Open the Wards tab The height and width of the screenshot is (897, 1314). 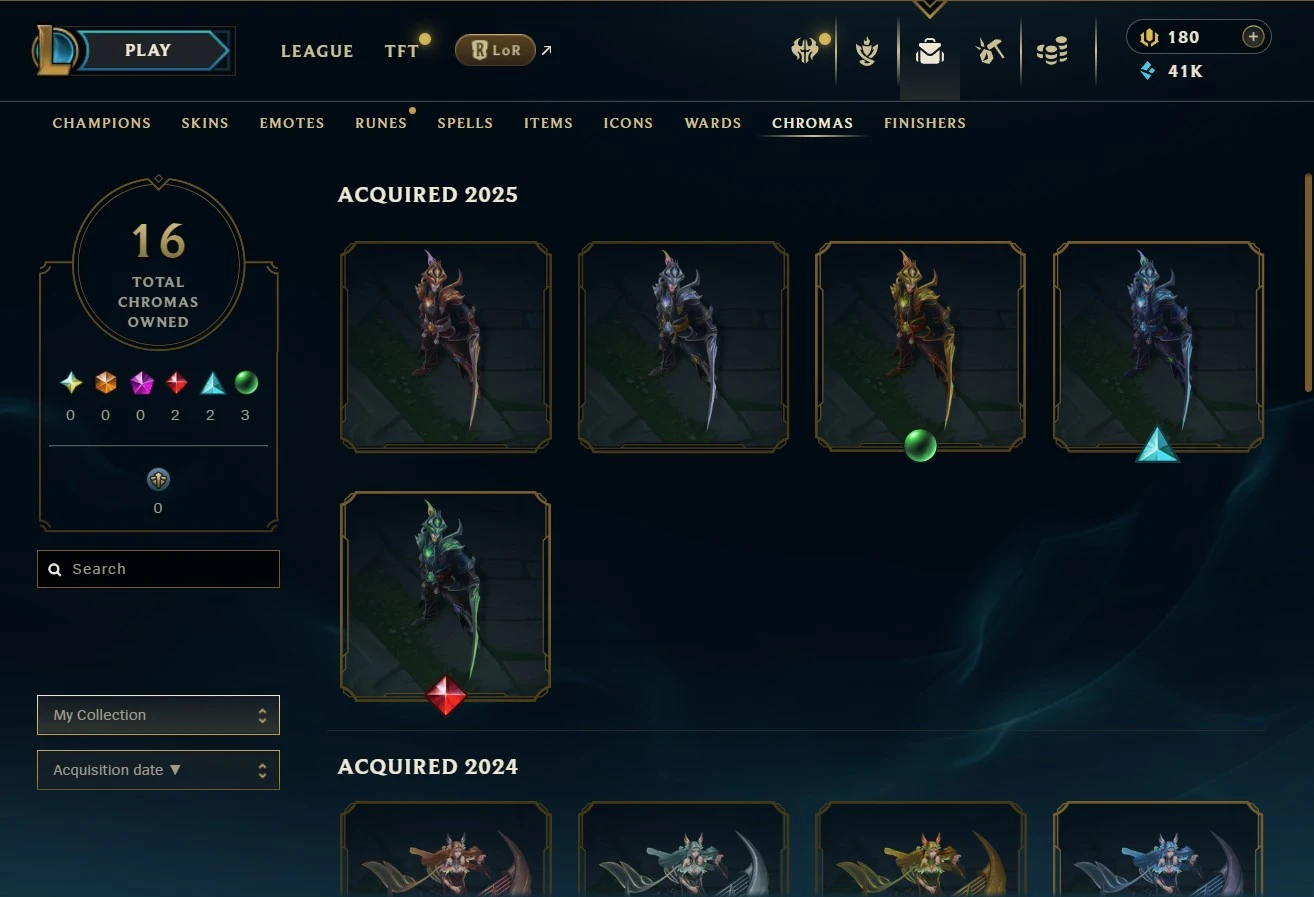[x=713, y=123]
